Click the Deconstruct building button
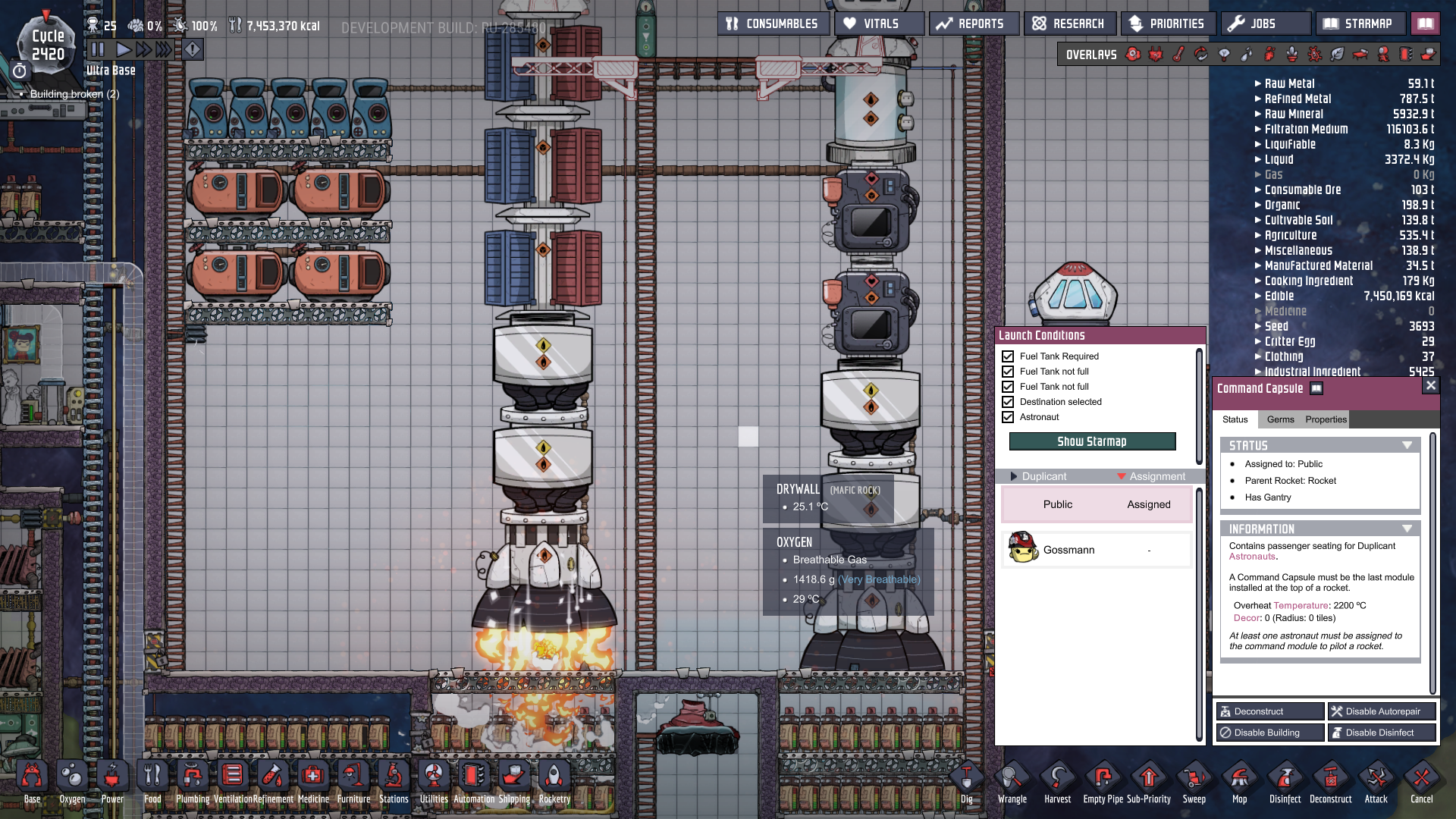Viewport: 1456px width, 819px height. click(x=1269, y=711)
